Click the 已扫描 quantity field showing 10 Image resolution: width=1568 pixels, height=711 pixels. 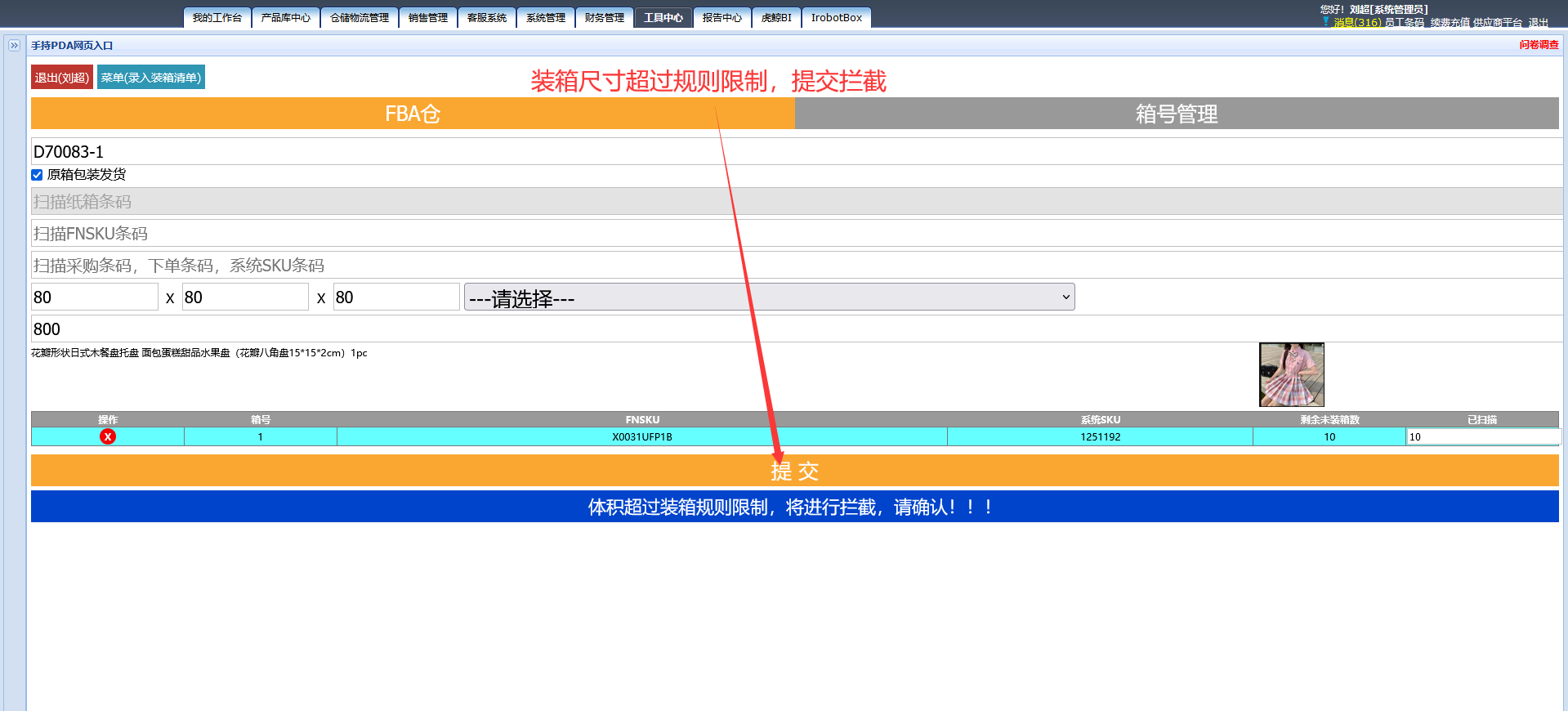coord(1483,437)
